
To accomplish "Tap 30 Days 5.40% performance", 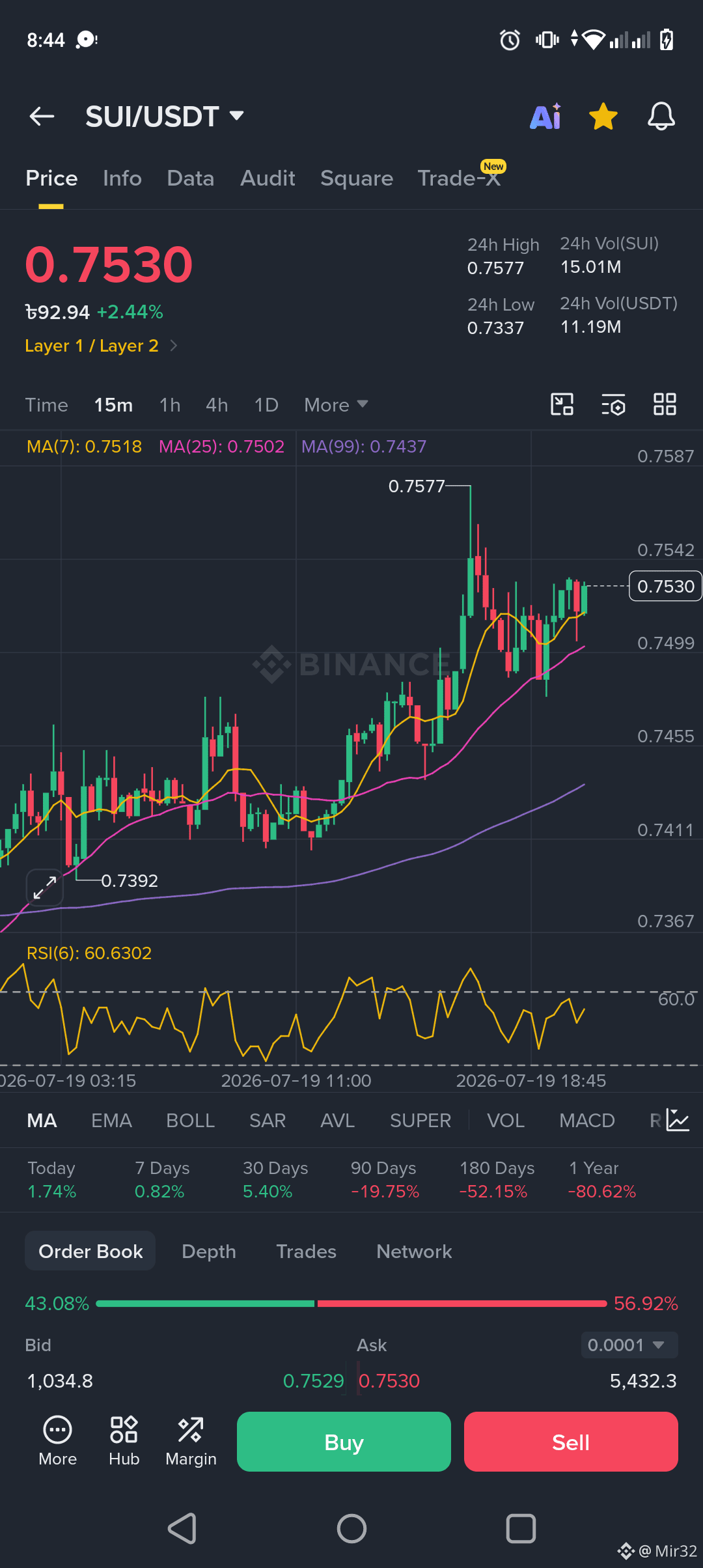I will coord(275,1180).
